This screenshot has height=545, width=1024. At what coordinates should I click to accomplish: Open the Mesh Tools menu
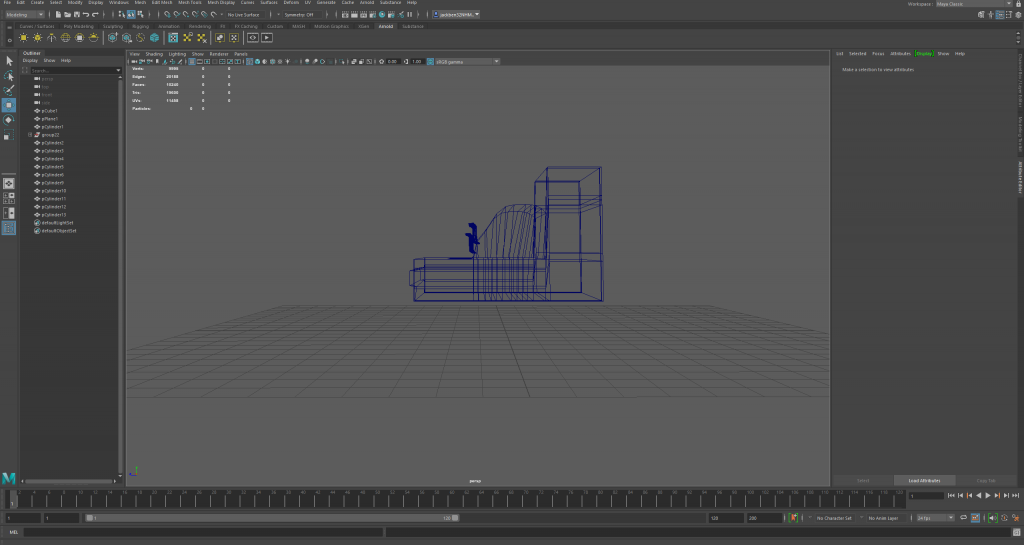pos(190,3)
